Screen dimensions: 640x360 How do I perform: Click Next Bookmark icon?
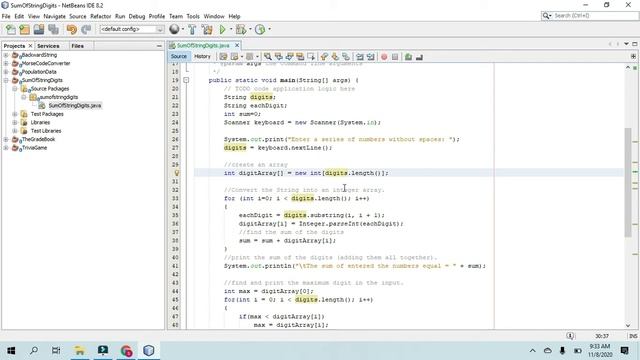click(x=335, y=57)
